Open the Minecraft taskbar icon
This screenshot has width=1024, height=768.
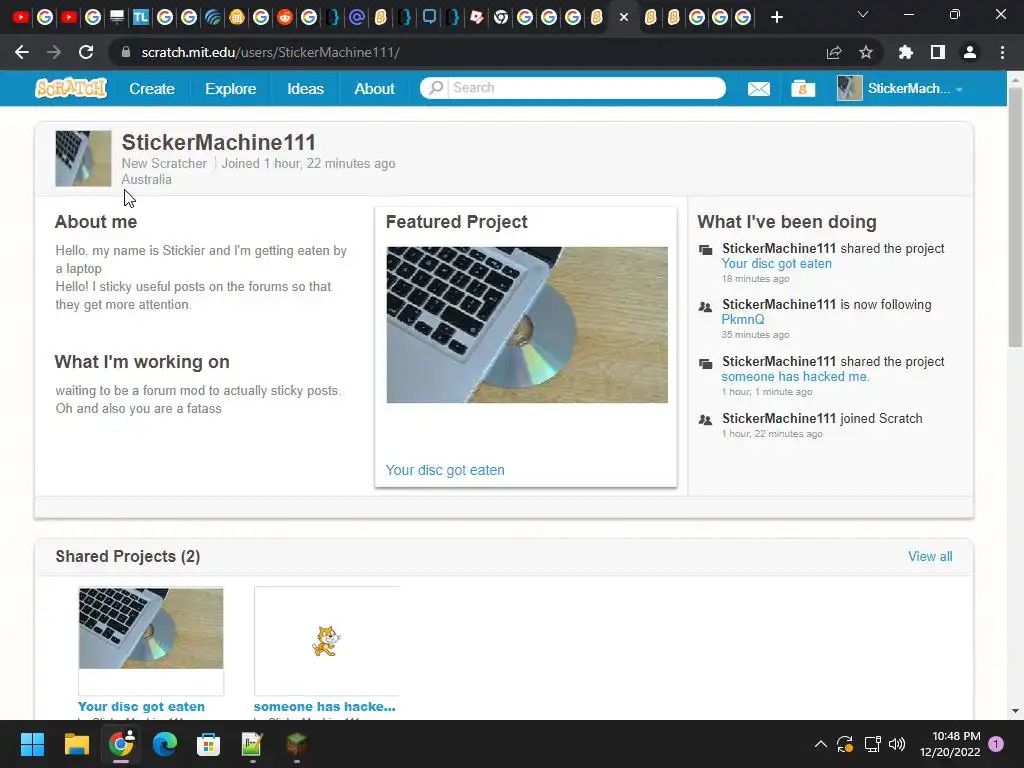(296, 744)
